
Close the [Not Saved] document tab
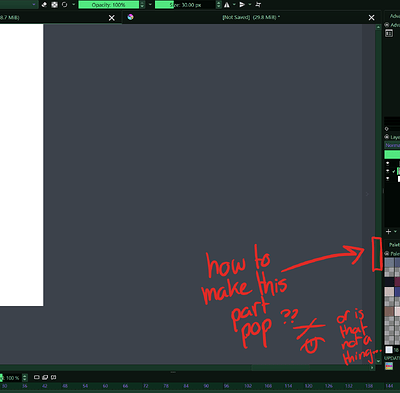tap(371, 18)
